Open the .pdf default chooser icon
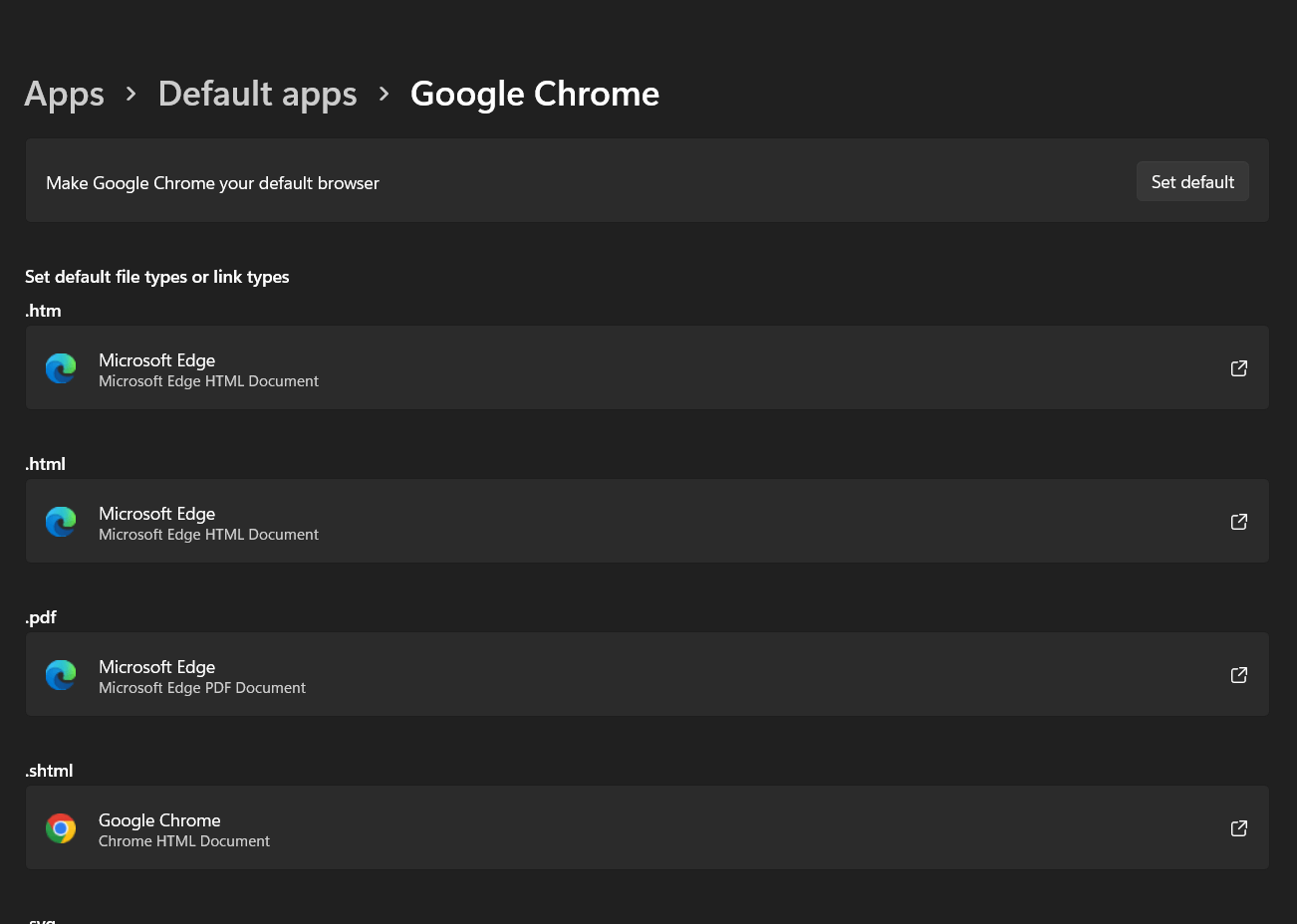 pyautogui.click(x=1239, y=675)
